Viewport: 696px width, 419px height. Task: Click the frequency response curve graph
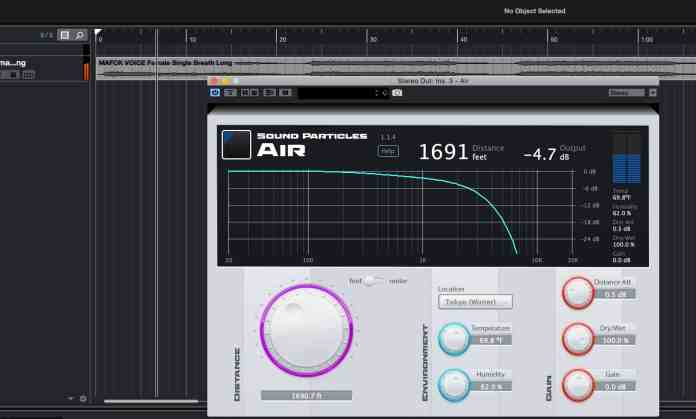400,212
